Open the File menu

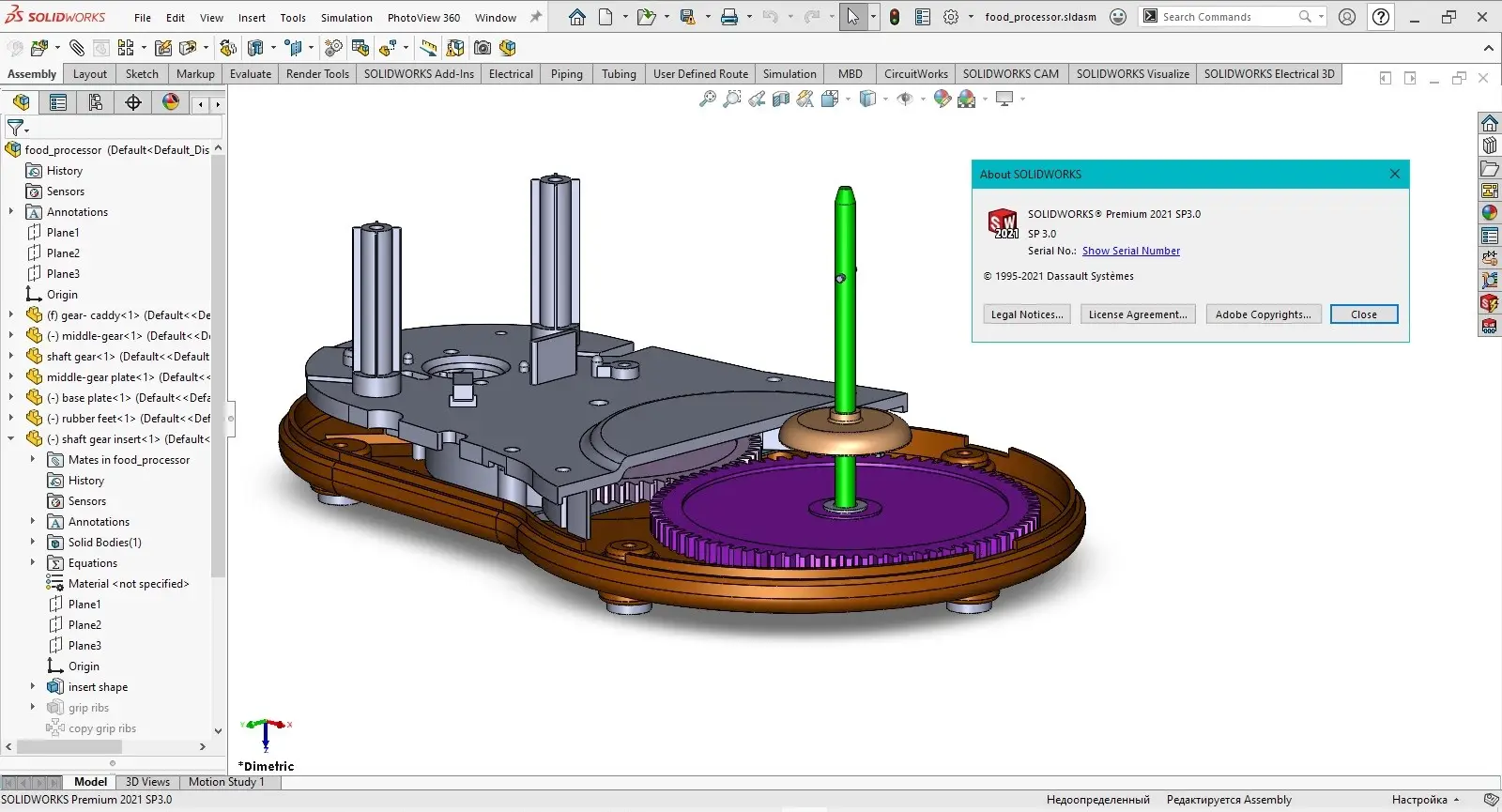pos(143,18)
